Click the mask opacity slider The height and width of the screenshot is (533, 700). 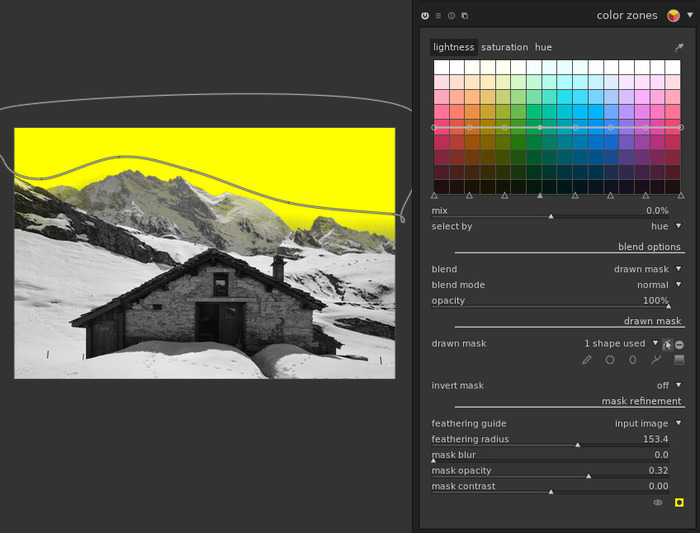pyautogui.click(x=550, y=473)
